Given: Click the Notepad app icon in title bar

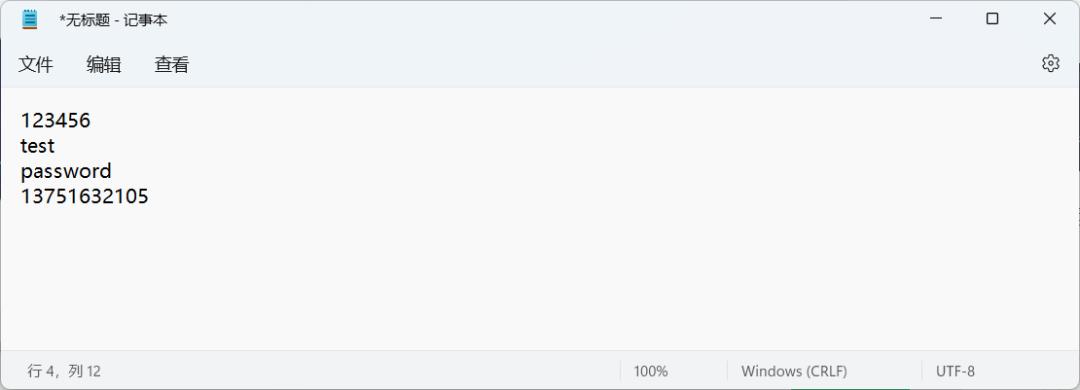Looking at the screenshot, I should 30,19.
